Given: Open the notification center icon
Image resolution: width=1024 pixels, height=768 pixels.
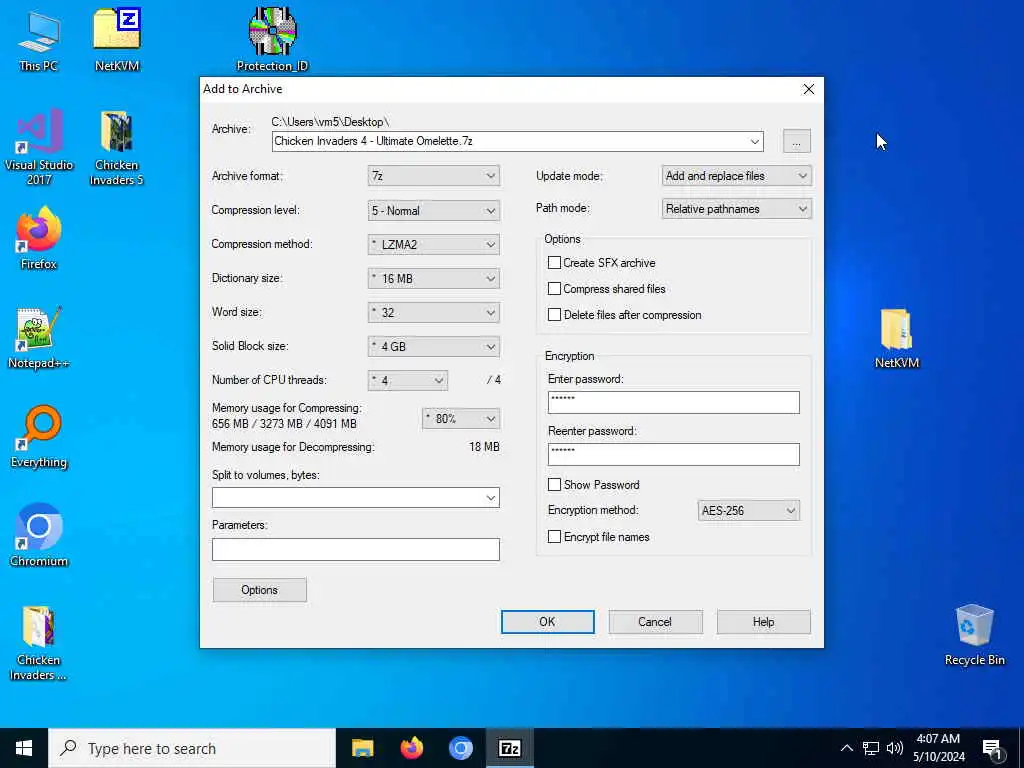Looking at the screenshot, I should click(993, 748).
